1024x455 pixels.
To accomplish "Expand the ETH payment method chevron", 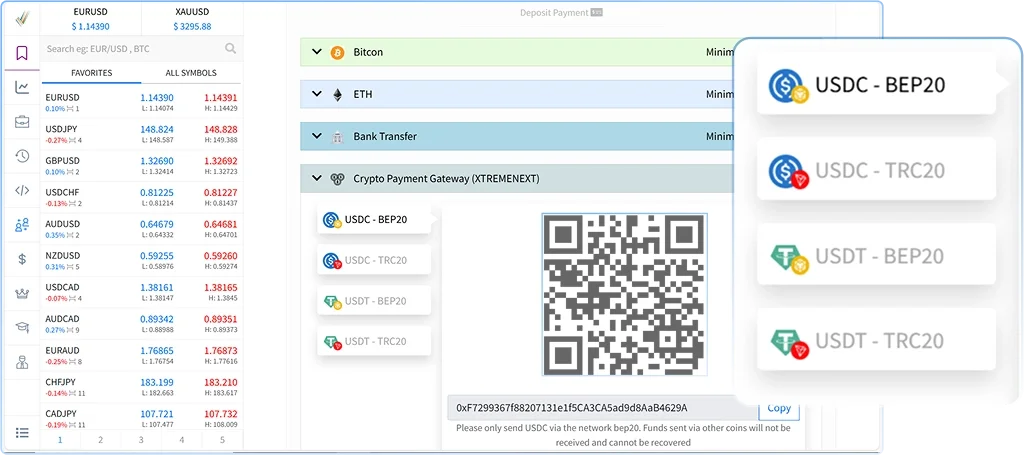I will click(317, 94).
